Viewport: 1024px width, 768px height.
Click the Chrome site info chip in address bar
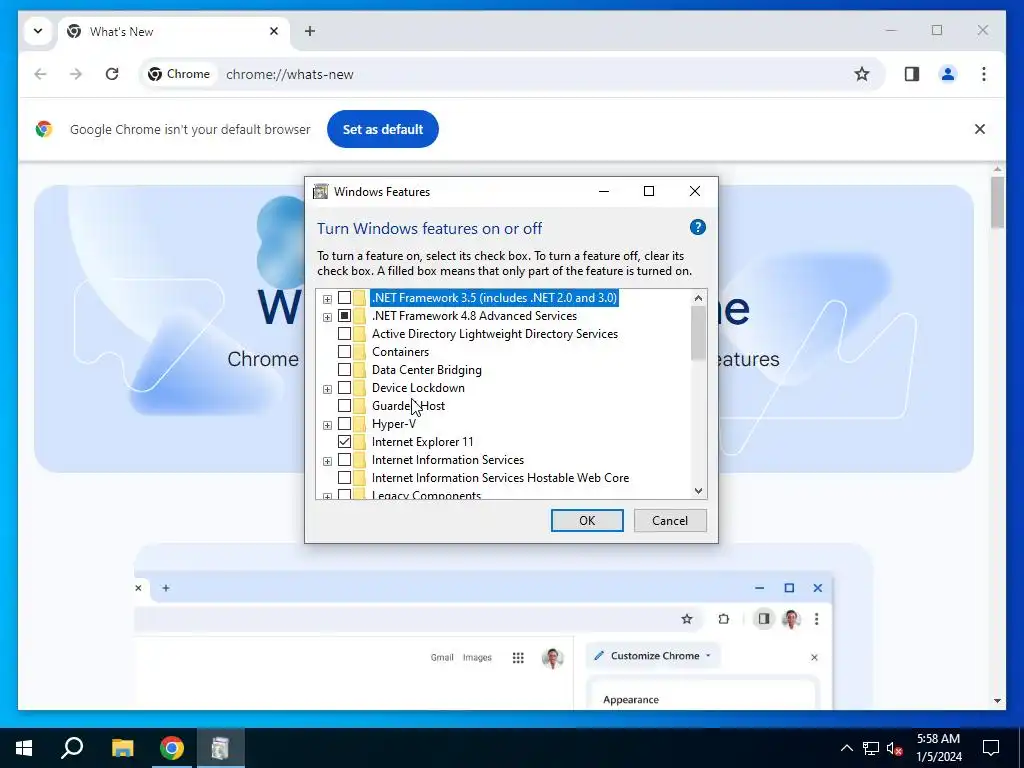(179, 74)
